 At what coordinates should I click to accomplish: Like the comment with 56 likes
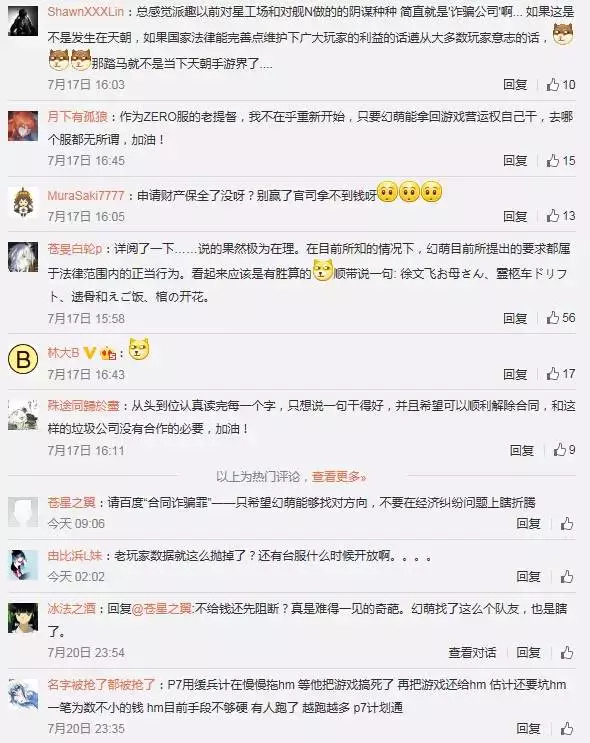pos(560,318)
